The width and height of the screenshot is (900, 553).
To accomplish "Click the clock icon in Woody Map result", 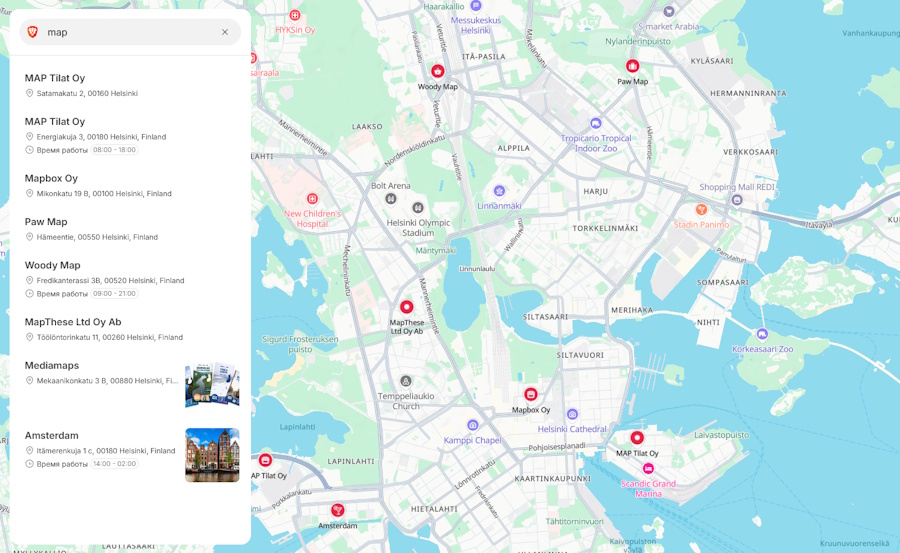I will pos(29,293).
